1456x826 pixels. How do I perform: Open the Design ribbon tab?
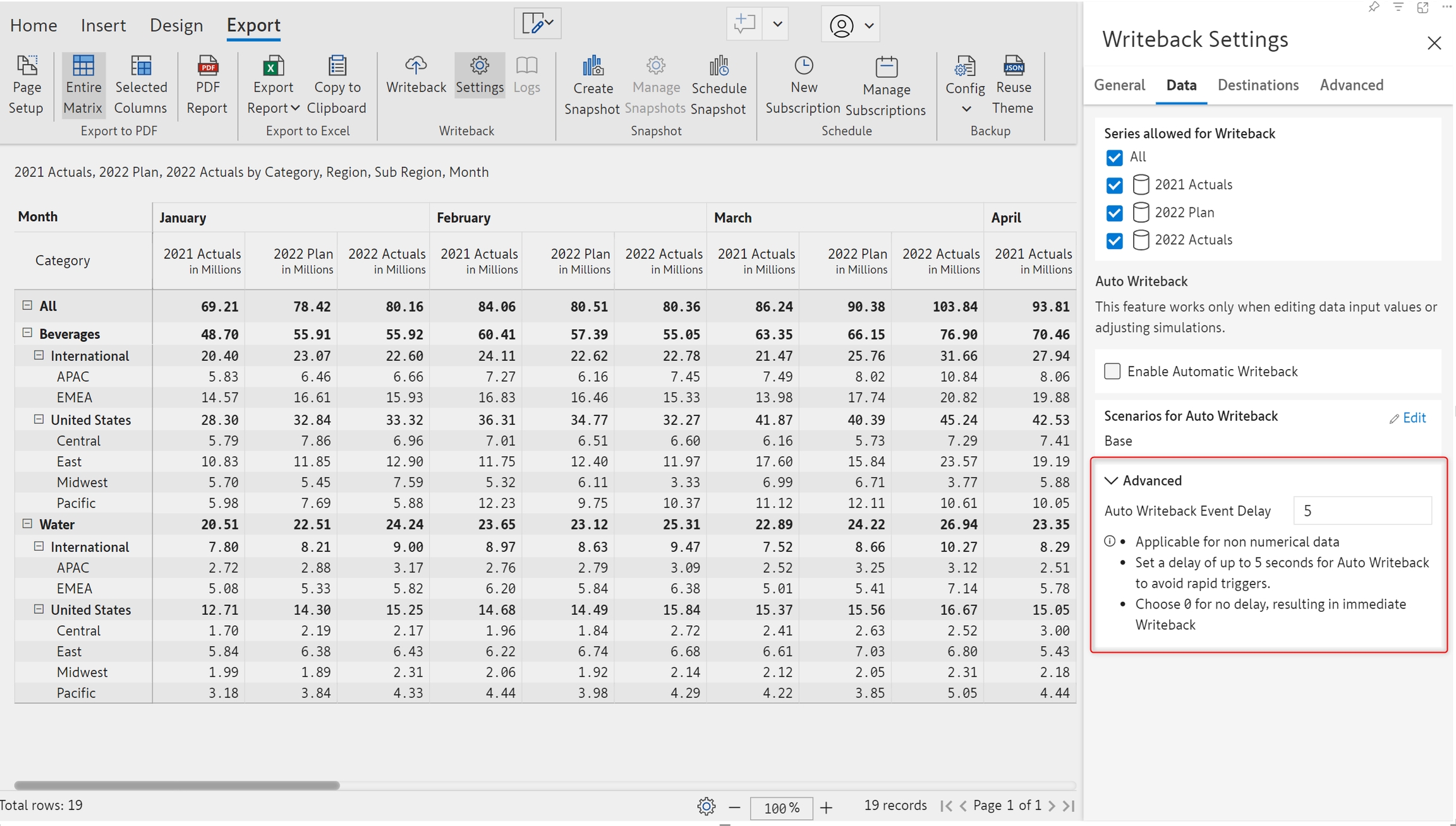click(176, 25)
